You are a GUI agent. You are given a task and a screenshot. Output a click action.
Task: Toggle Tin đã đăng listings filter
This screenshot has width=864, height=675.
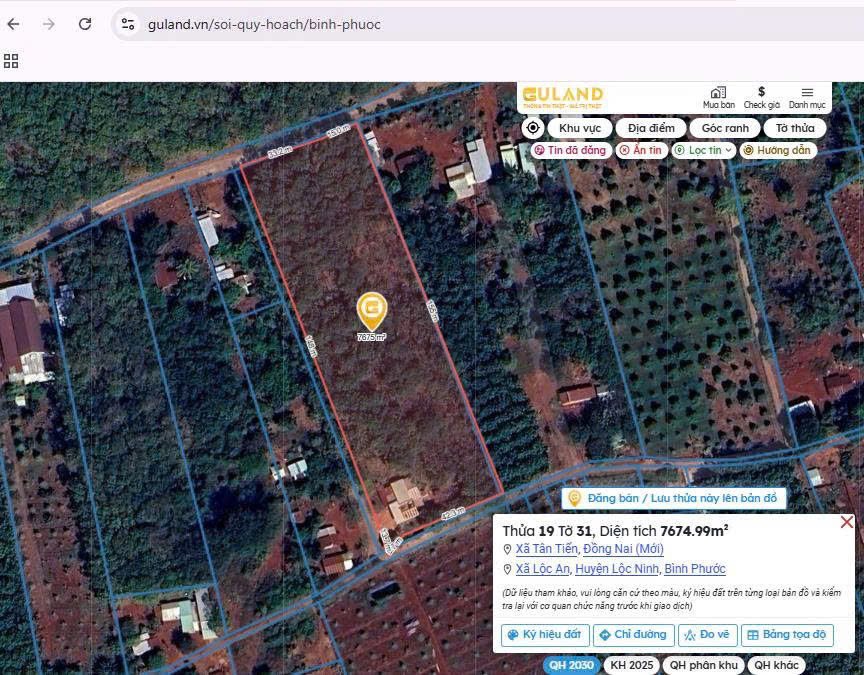coord(570,150)
